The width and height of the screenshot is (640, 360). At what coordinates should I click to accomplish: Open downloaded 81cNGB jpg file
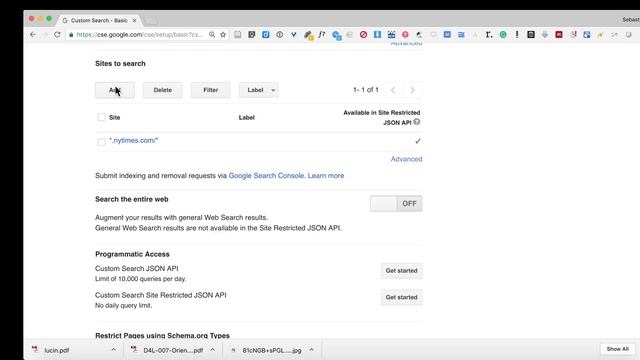pos(272,350)
